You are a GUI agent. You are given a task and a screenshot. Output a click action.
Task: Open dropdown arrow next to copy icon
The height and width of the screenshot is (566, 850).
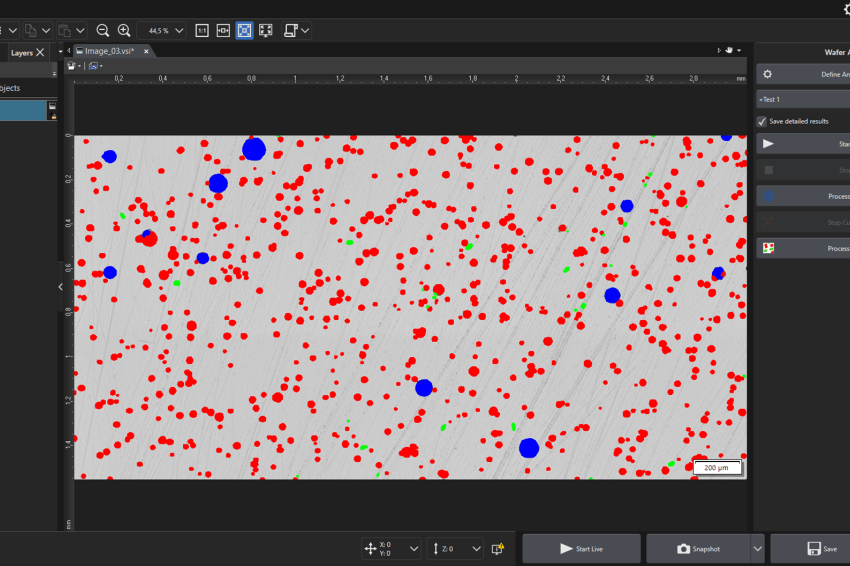[x=46, y=30]
